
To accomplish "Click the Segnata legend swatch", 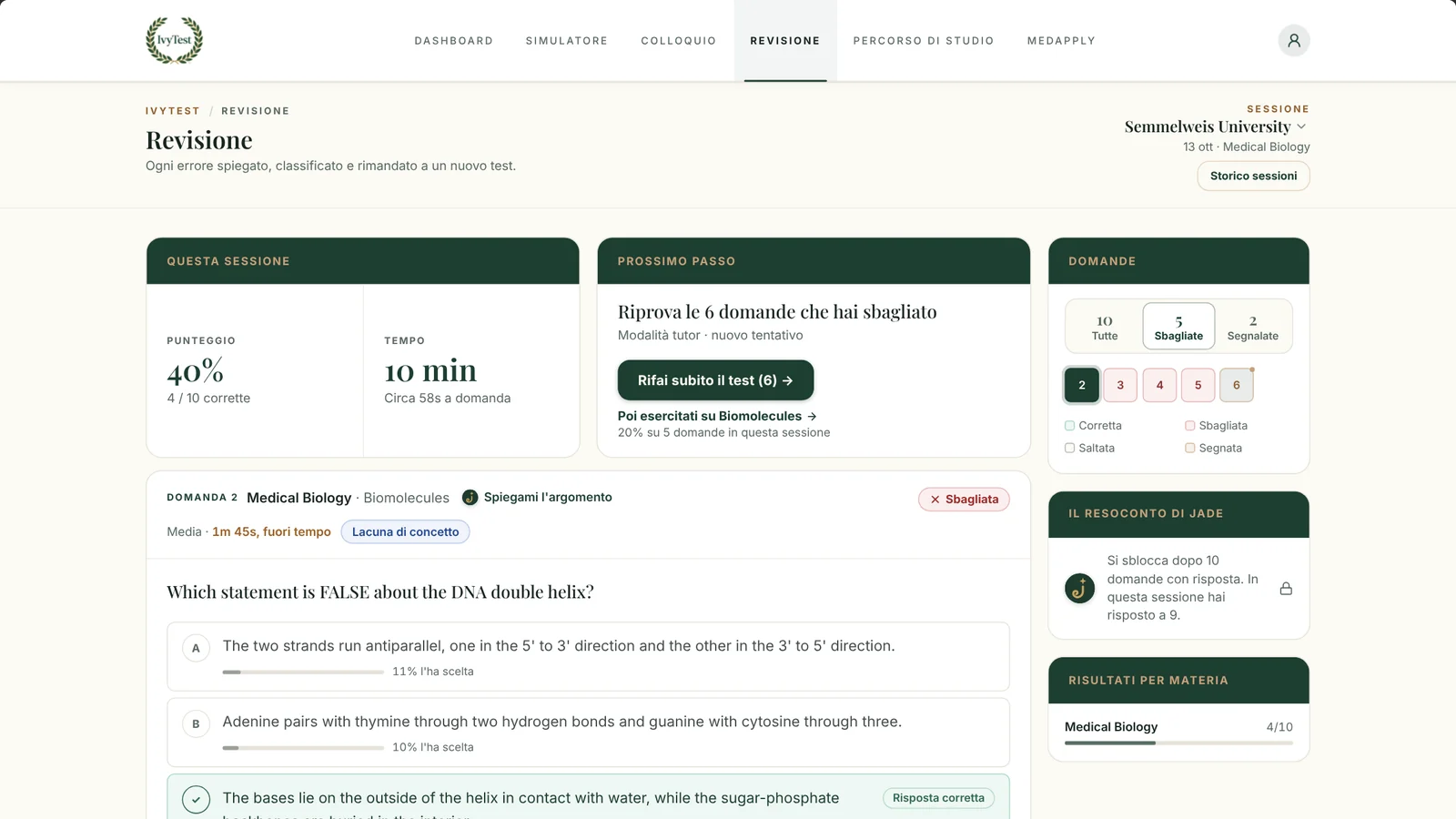I will click(x=1189, y=448).
